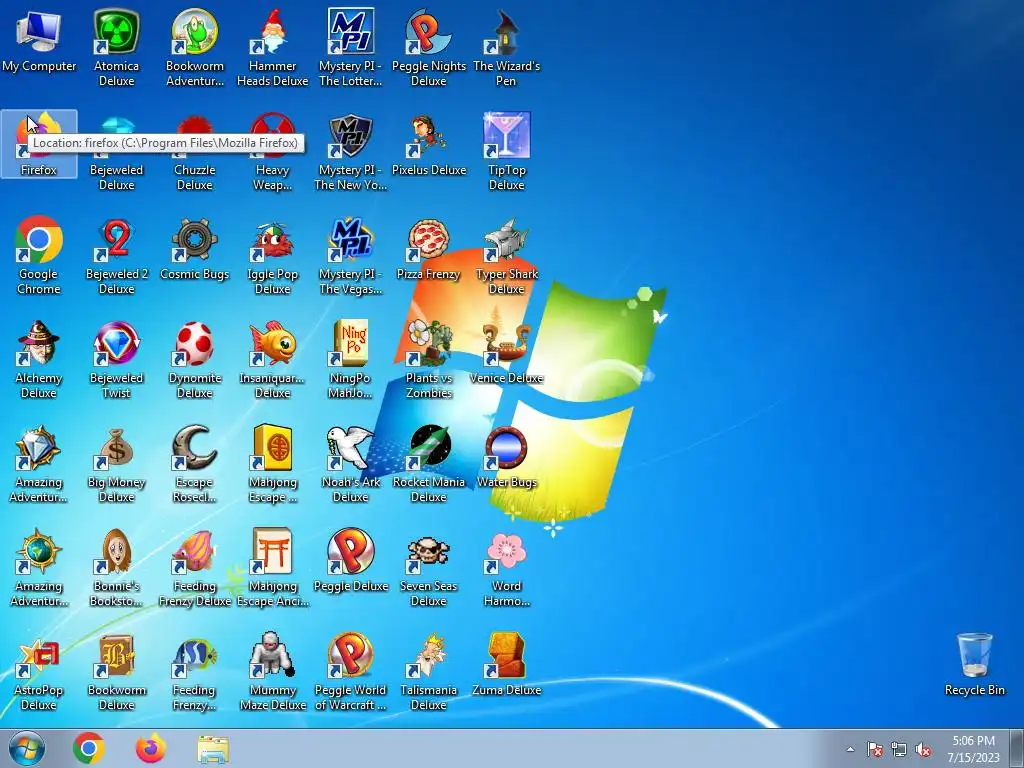The width and height of the screenshot is (1024, 768).
Task: Click the Show desktop strip
Action: [x=1017, y=748]
